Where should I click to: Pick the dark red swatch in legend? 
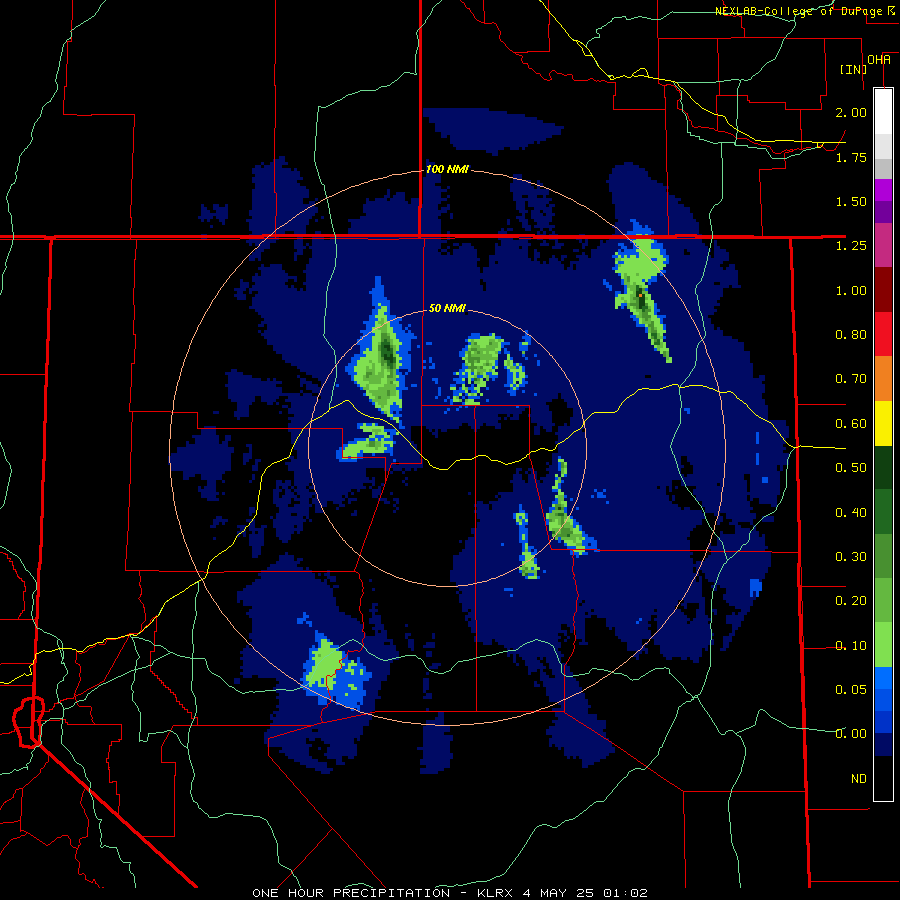coord(883,290)
